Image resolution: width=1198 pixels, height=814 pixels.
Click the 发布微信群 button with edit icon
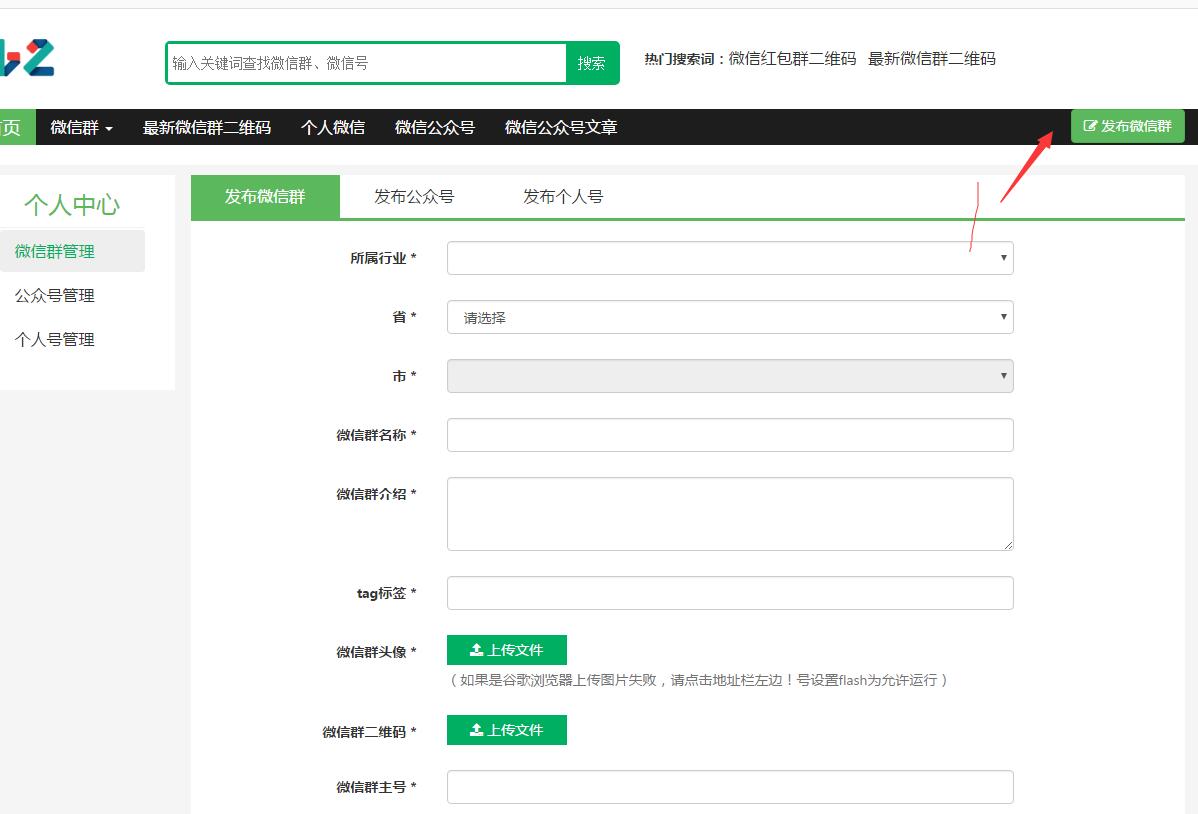point(1127,127)
